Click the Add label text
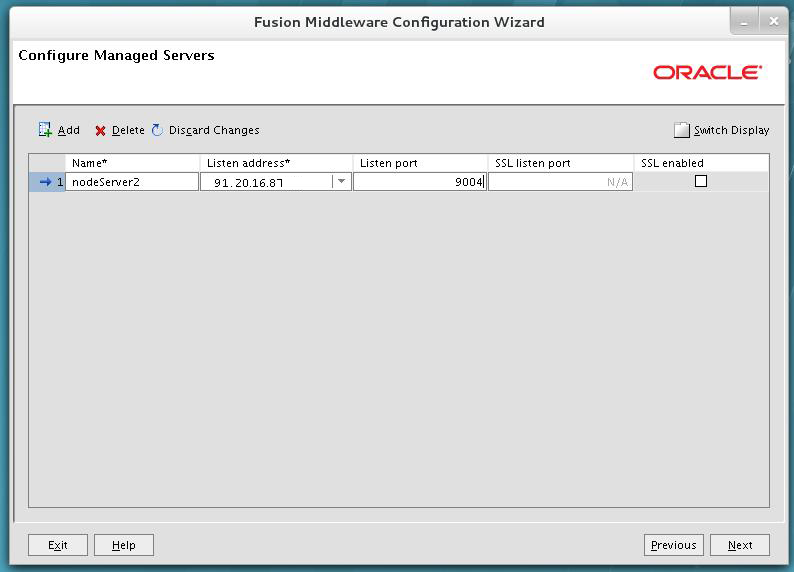 (x=68, y=130)
